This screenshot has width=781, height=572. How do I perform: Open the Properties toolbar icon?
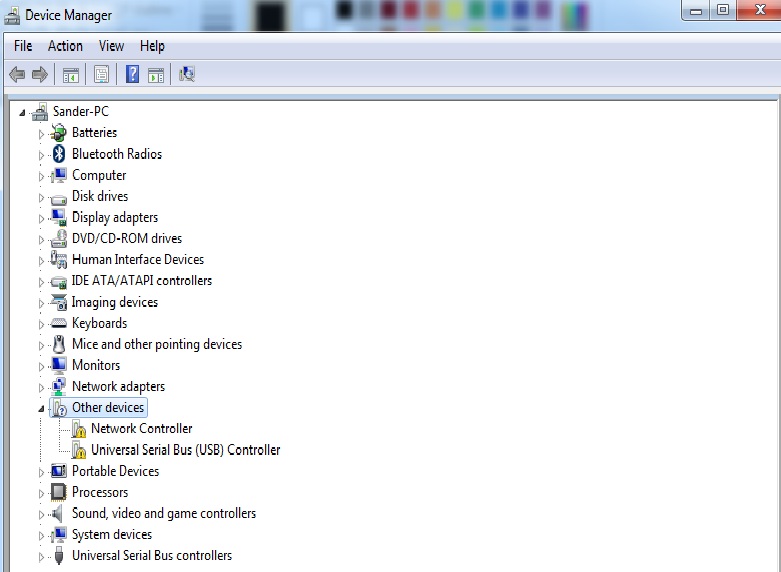point(101,75)
